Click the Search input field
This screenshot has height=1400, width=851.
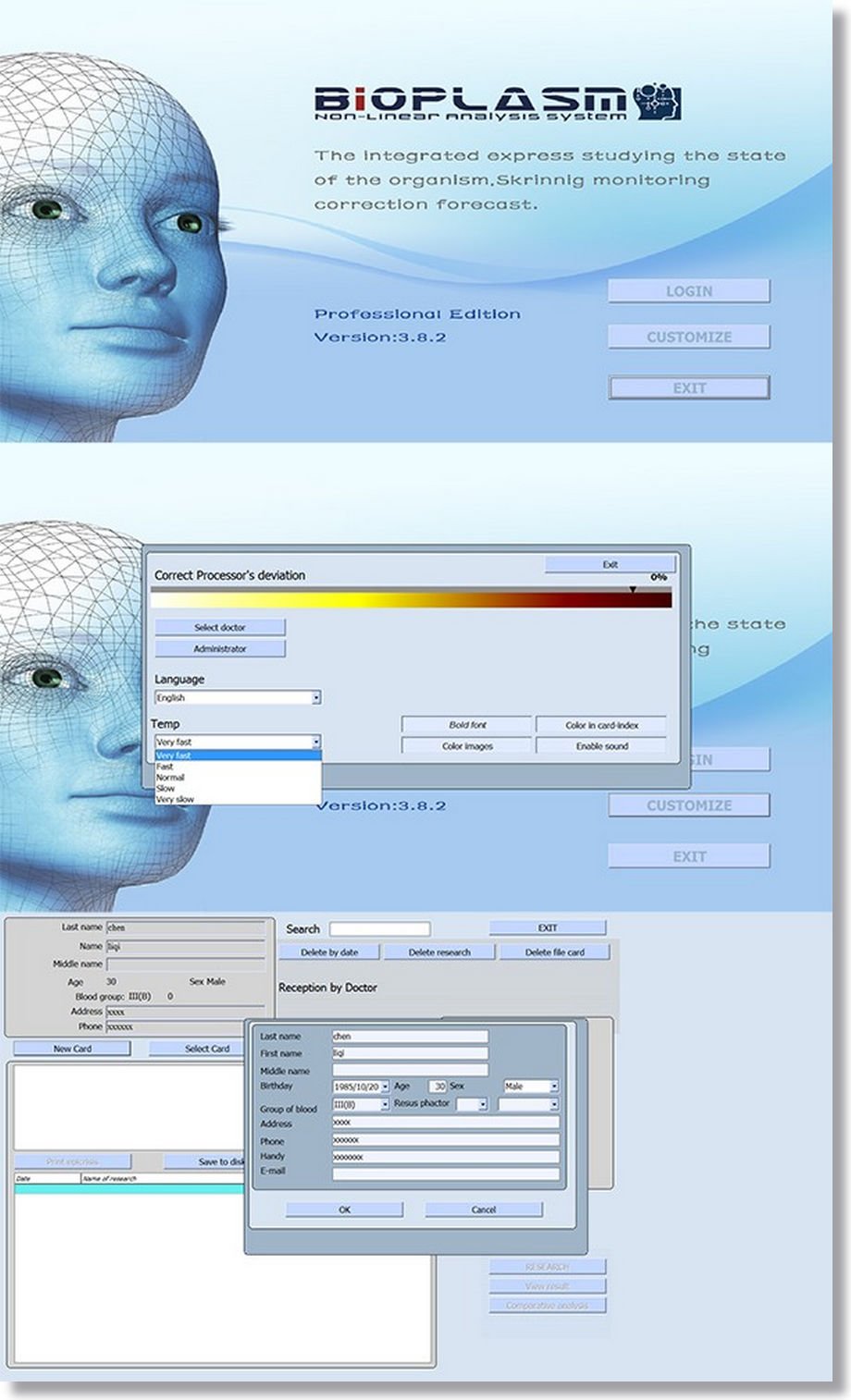(x=380, y=928)
